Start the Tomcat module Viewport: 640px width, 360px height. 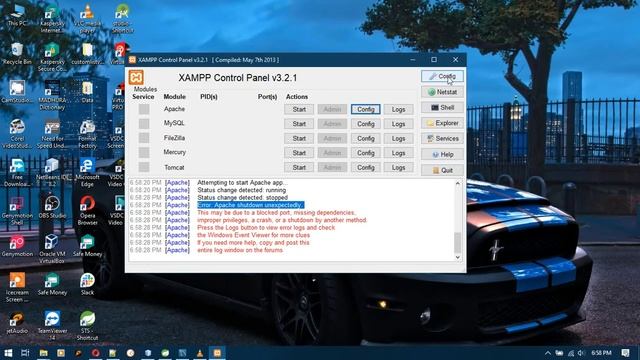[299, 167]
